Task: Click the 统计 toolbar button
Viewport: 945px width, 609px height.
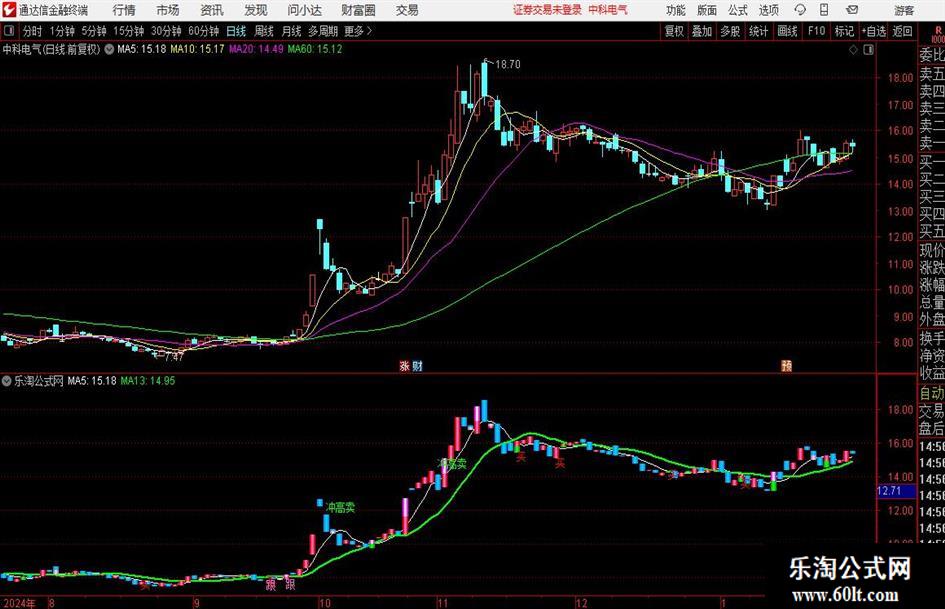Action: point(758,31)
